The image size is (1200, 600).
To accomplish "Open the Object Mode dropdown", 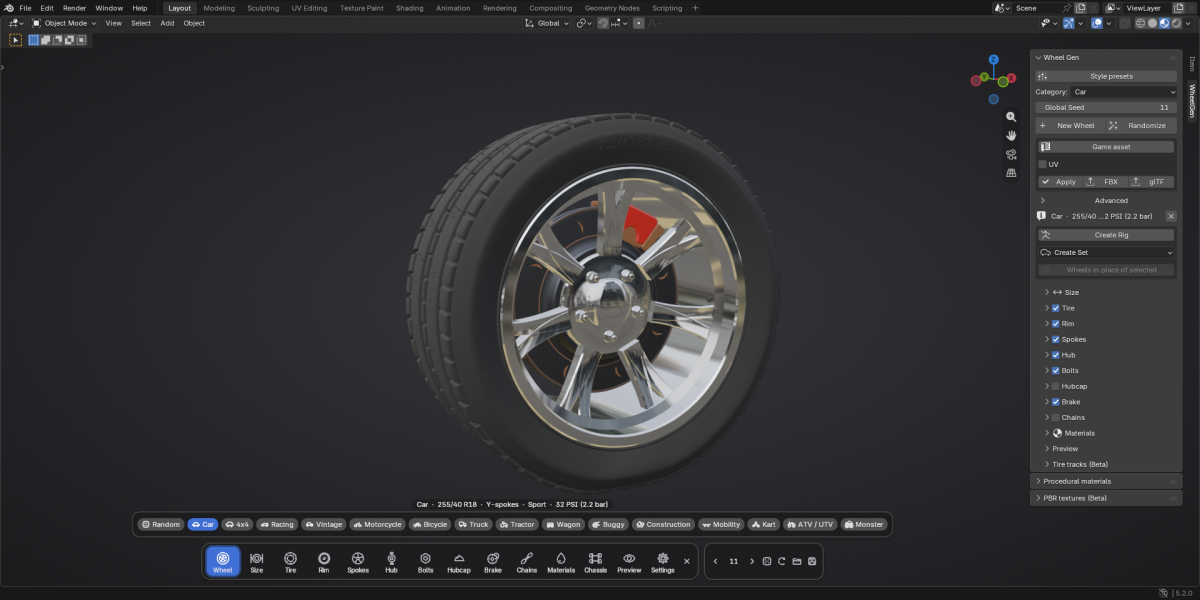I will [x=64, y=23].
